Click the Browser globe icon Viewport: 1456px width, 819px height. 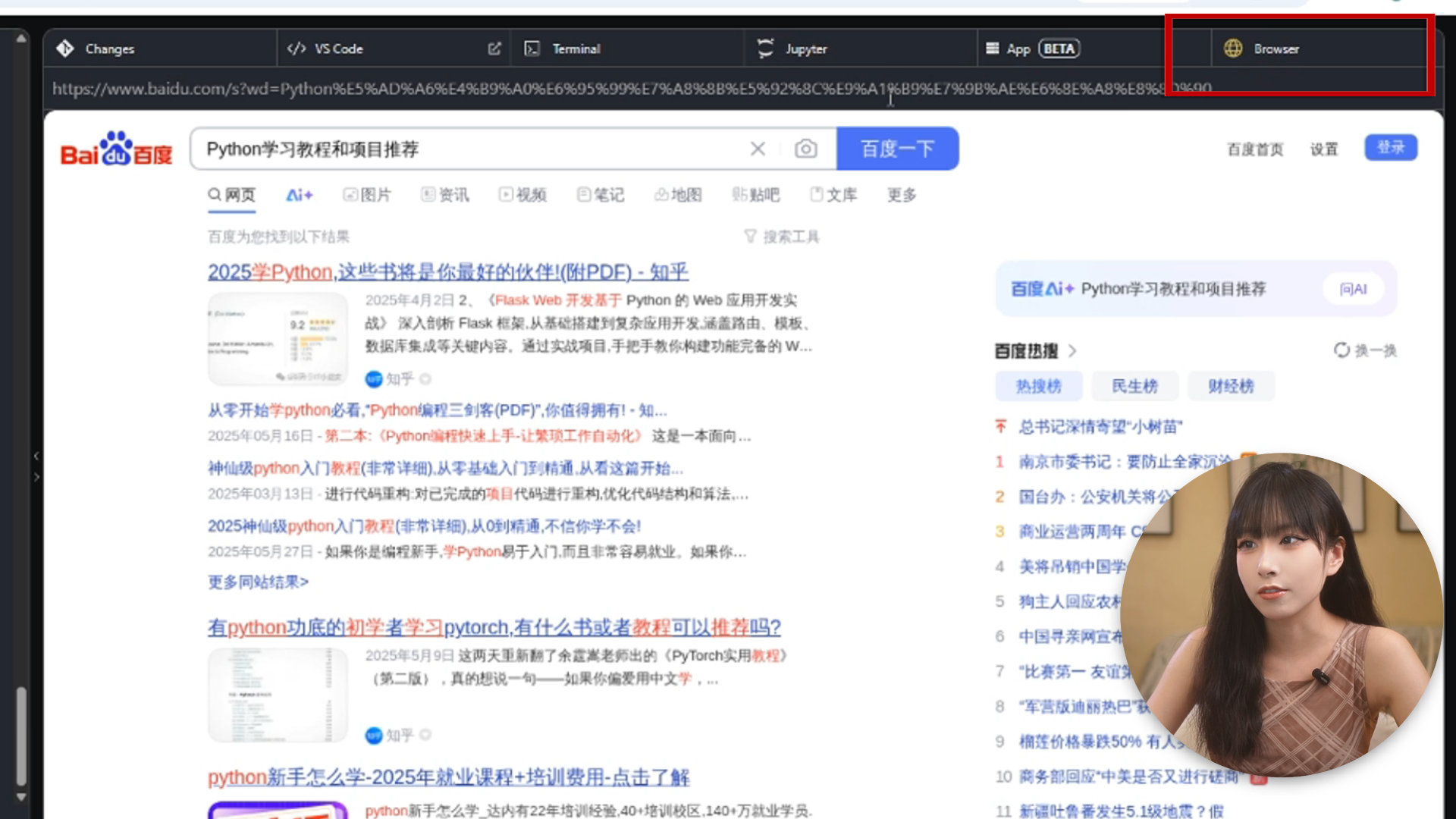pos(1233,49)
